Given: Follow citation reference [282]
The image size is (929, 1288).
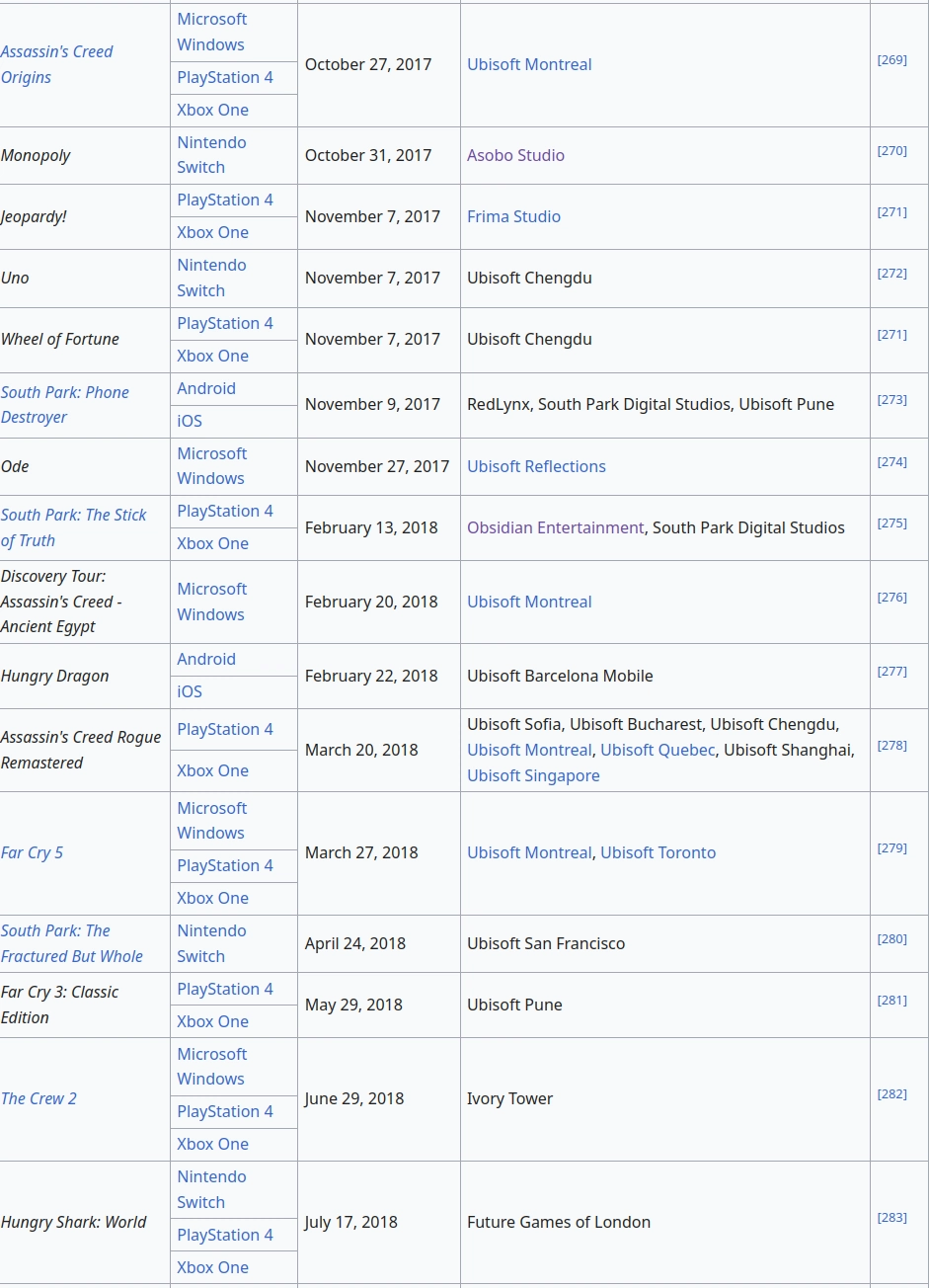Looking at the screenshot, I should 891,1094.
